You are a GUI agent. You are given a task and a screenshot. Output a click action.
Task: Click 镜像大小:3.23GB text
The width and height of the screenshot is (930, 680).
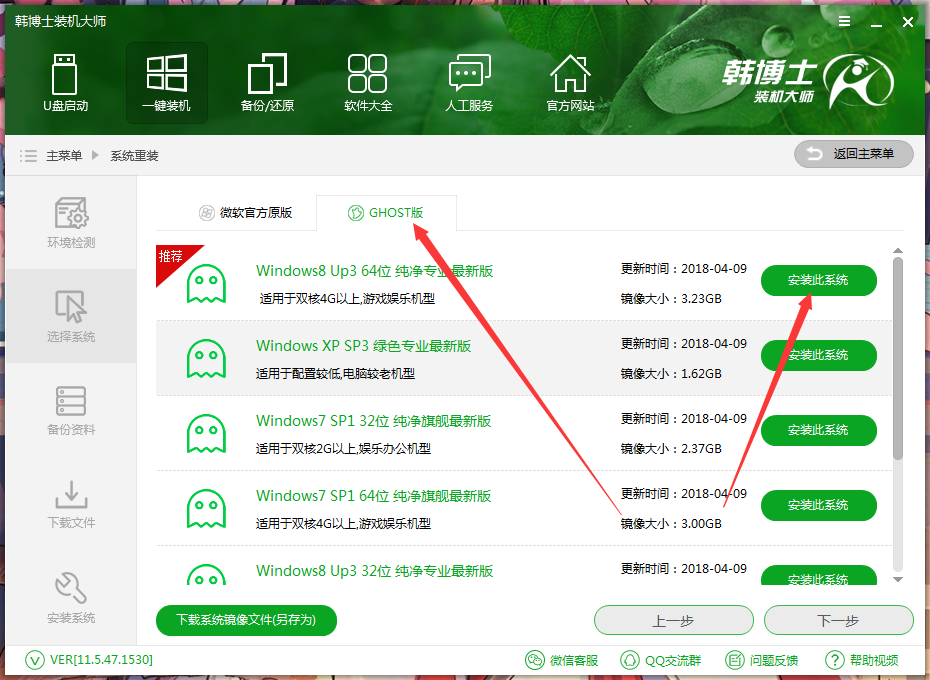pos(671,298)
